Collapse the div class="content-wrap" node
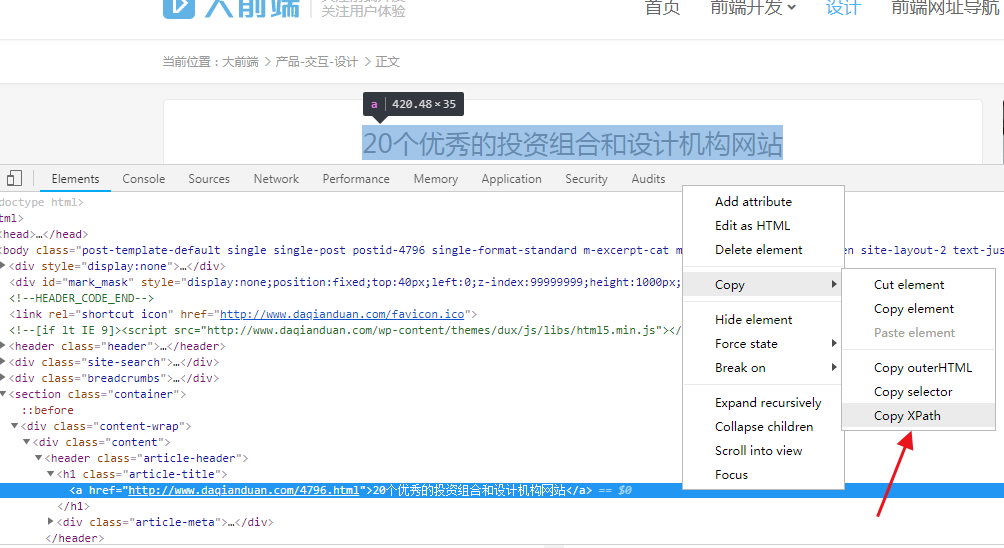 15,426
